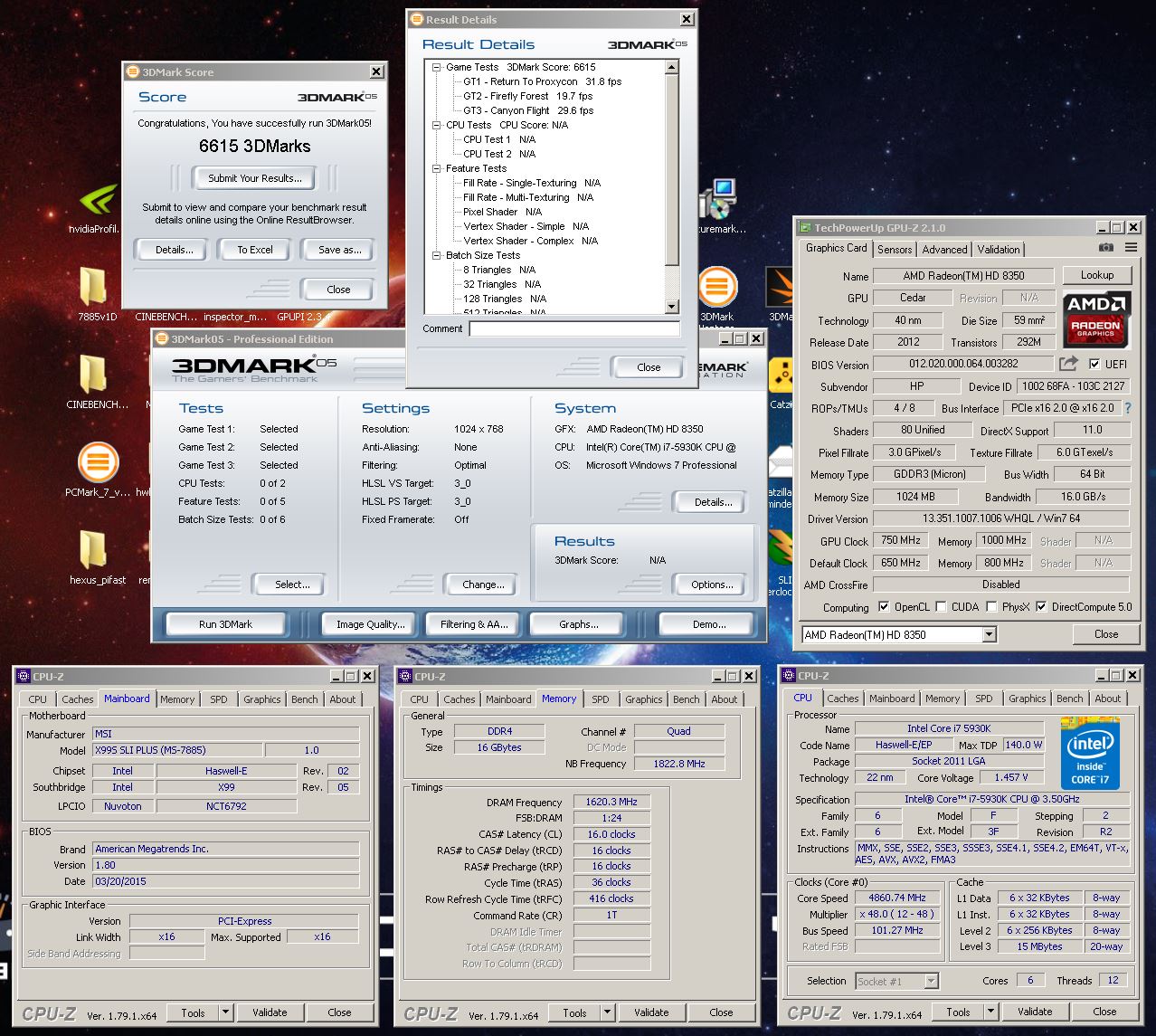
Task: Click the Intel Core i7 logo
Action: (x=1089, y=752)
